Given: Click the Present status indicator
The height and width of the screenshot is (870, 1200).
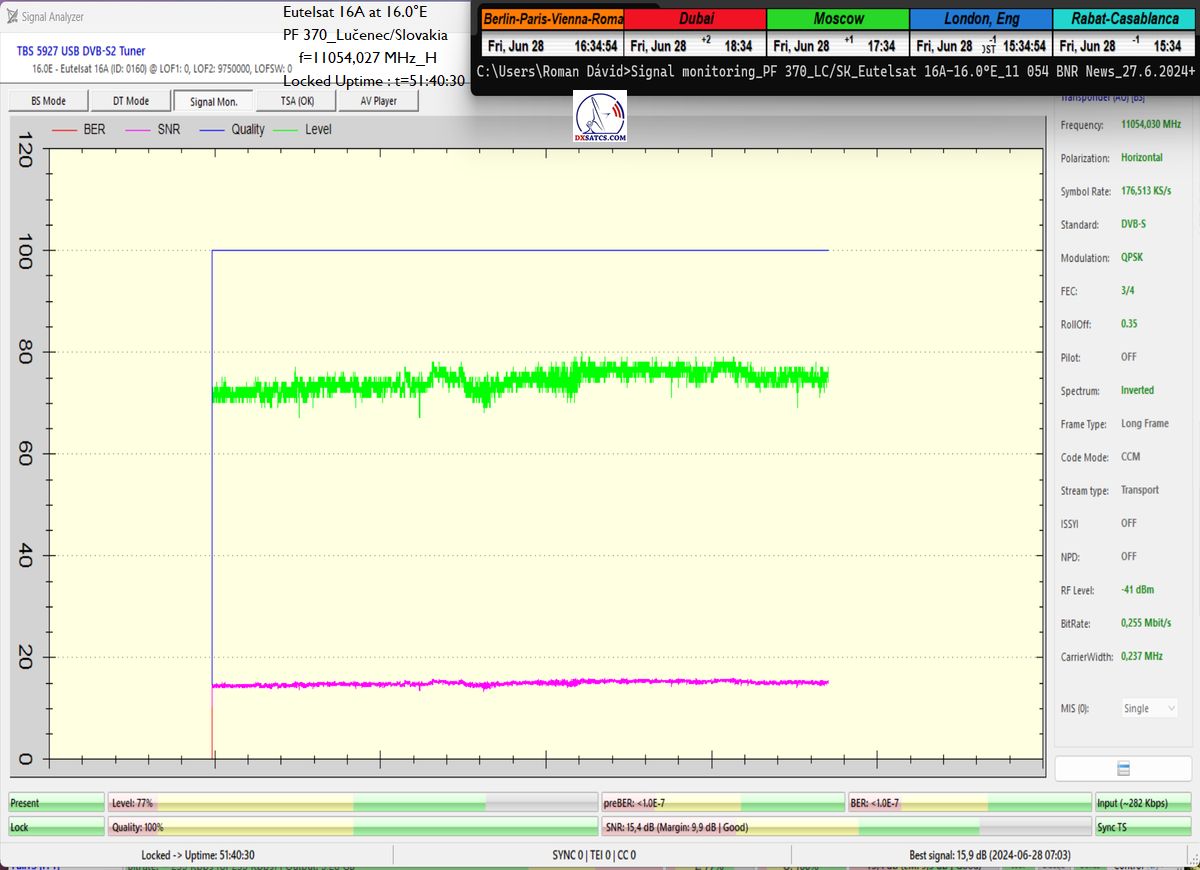Looking at the screenshot, I should pyautogui.click(x=56, y=803).
